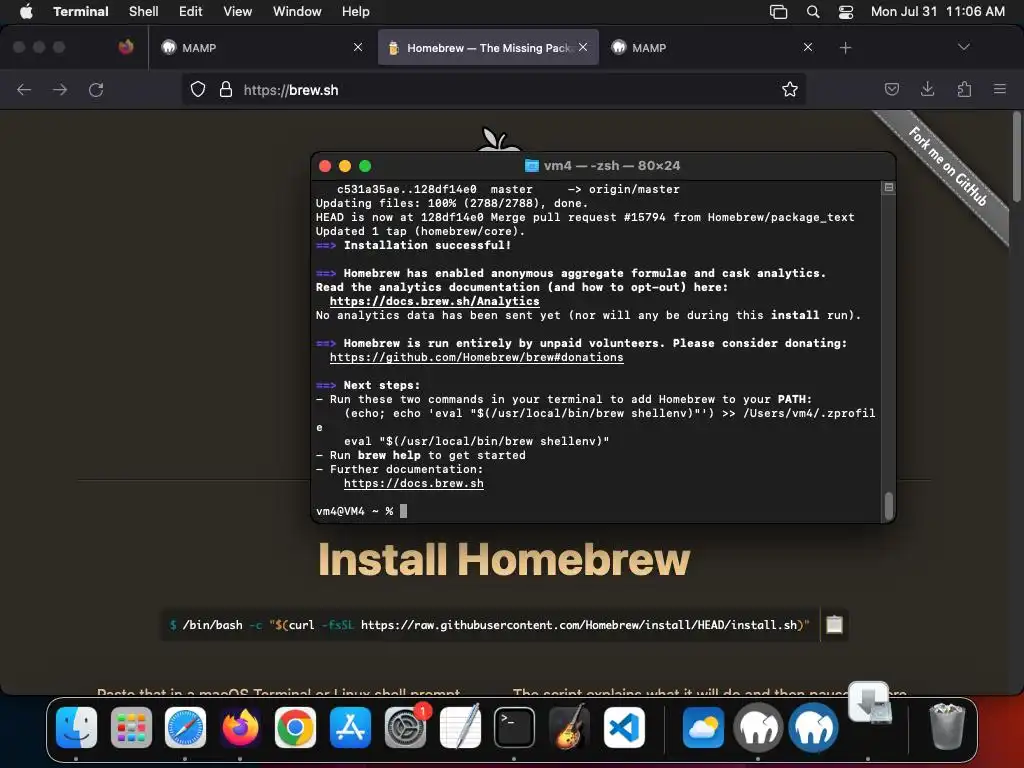
Task: Click the Terminal alternate screen marker icon
Action: (889, 187)
